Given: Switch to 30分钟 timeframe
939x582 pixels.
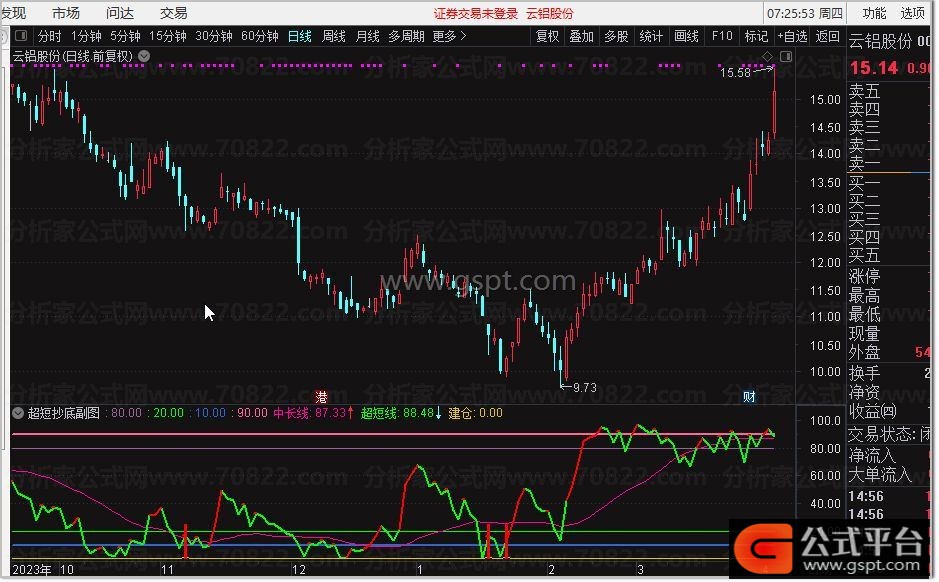Looking at the screenshot, I should [214, 37].
